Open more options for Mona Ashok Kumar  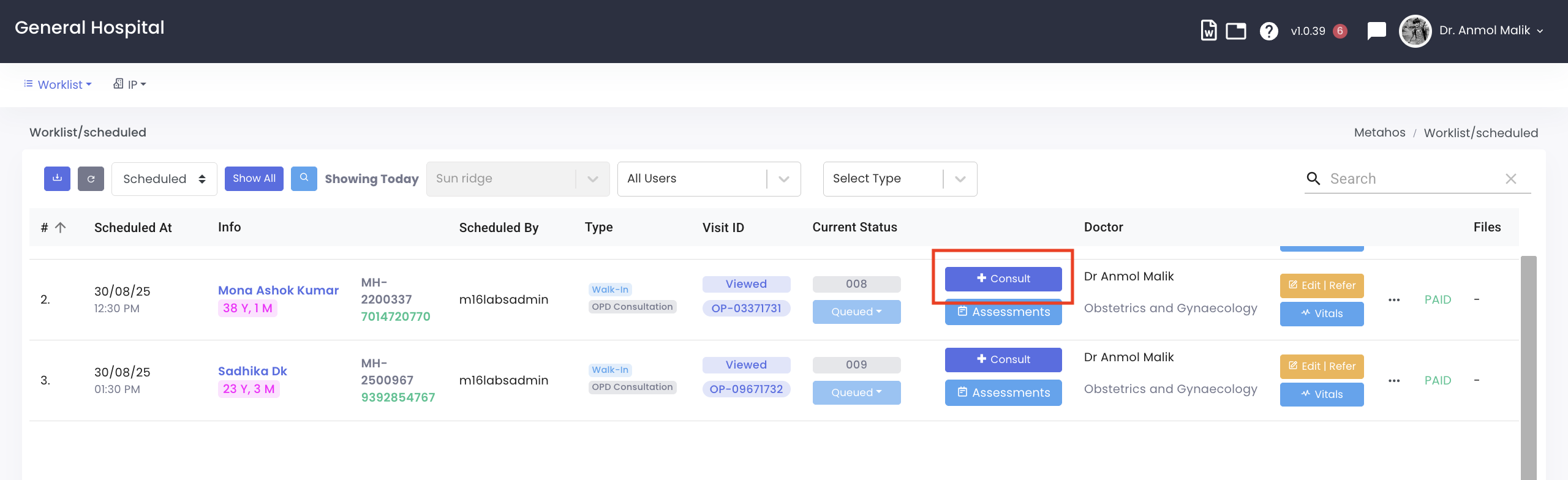pos(1394,300)
